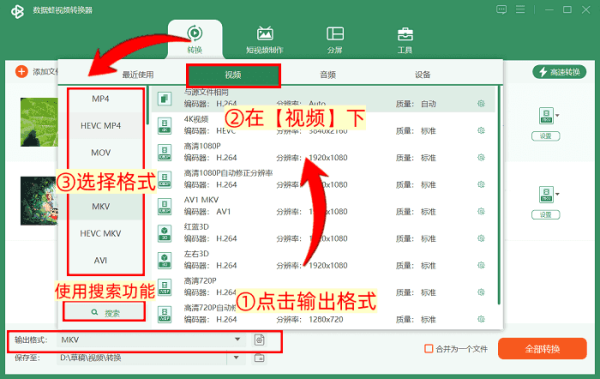Click the app logo in the title bar

[x=17, y=11]
